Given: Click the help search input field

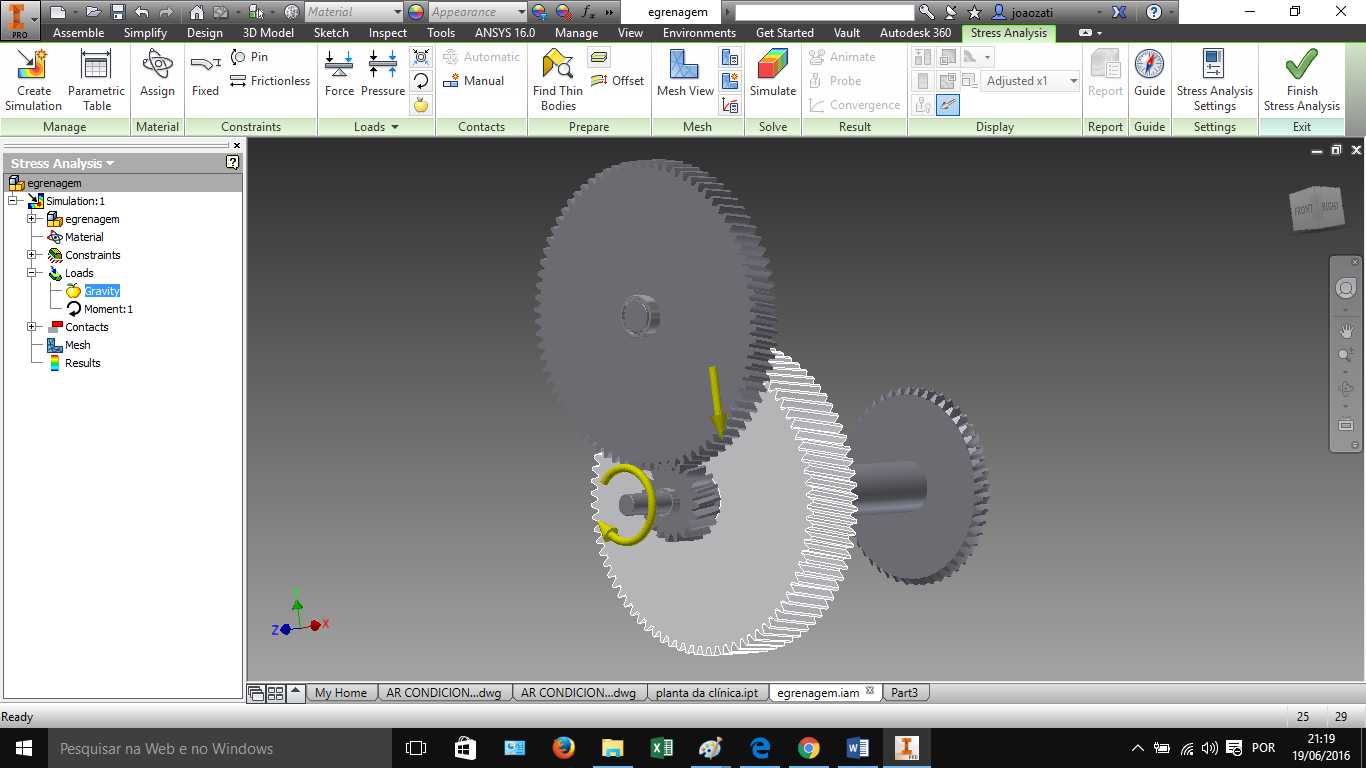Looking at the screenshot, I should point(824,12).
